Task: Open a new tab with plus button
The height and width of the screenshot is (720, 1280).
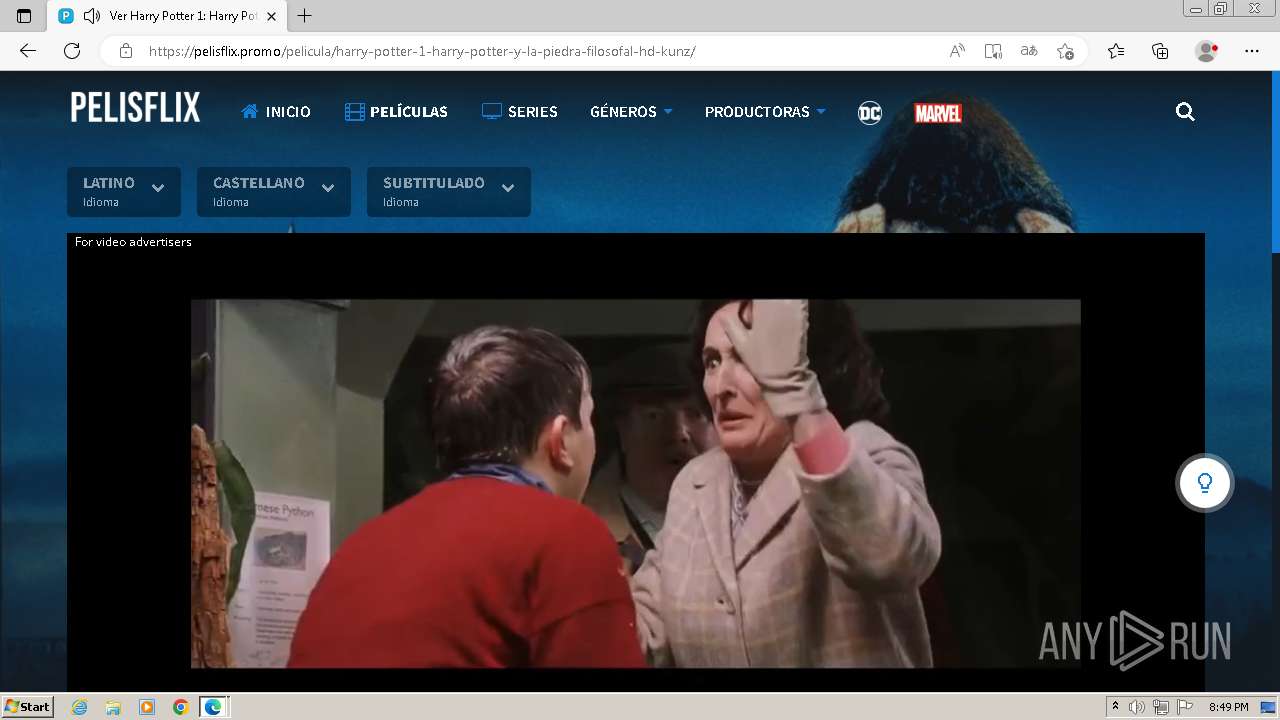Action: point(305,16)
